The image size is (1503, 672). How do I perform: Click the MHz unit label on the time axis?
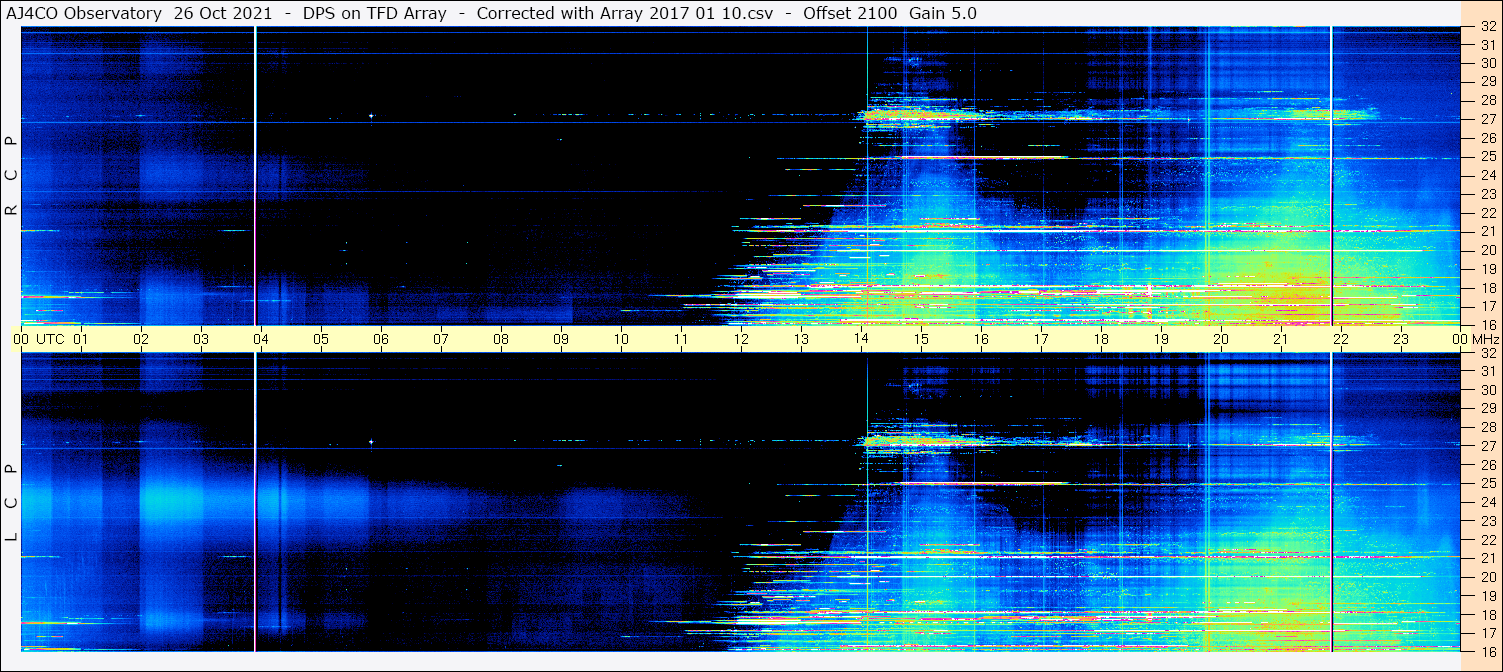1485,339
